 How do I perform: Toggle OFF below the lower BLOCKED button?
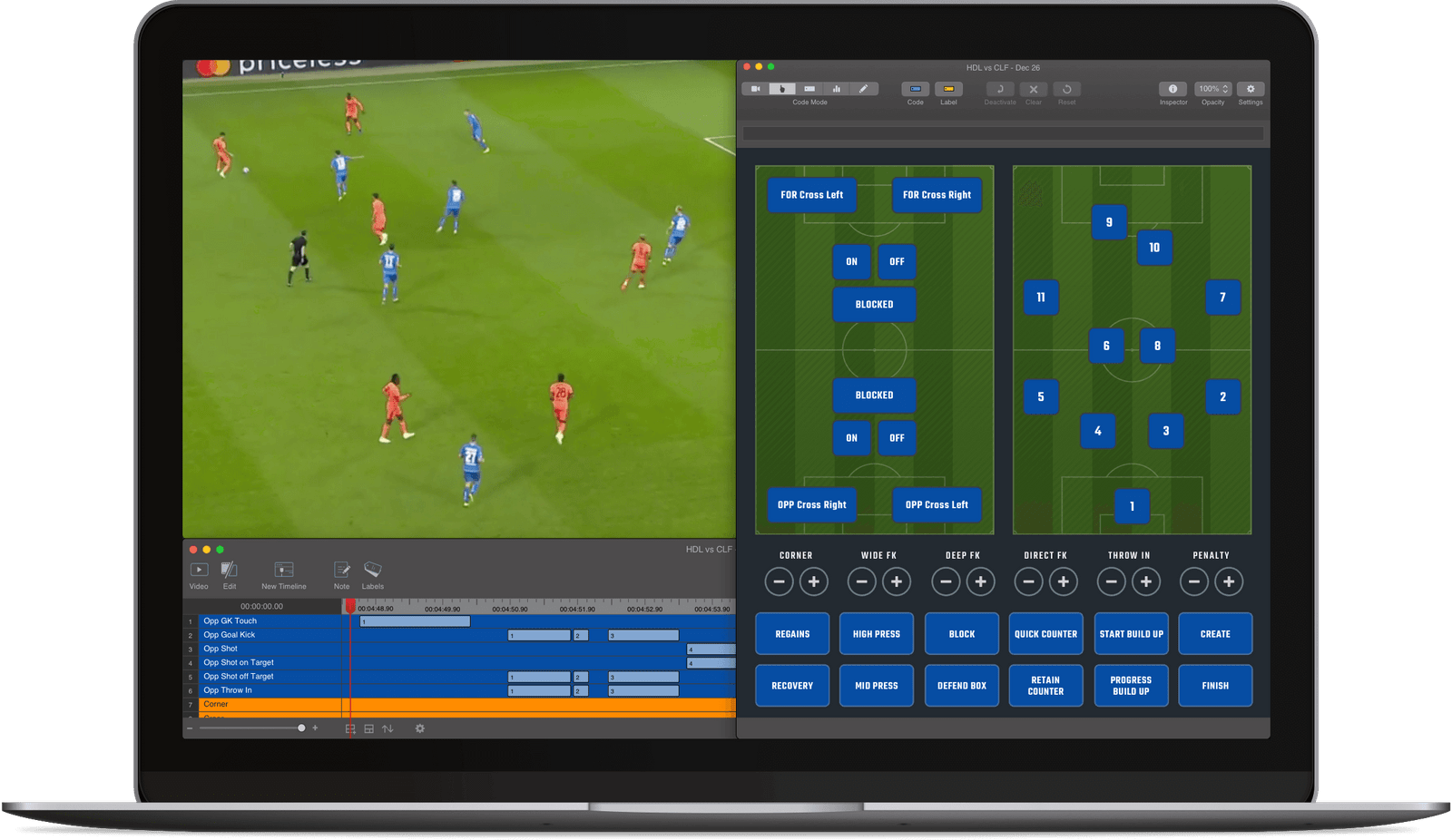click(x=897, y=438)
